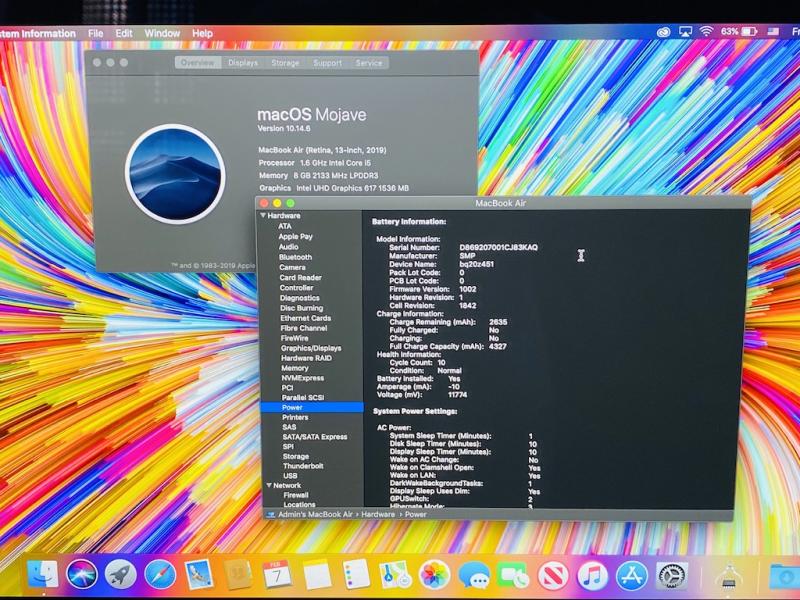This screenshot has width=800, height=600.
Task: Open AirPlay display menu bar icon
Action: [x=685, y=32]
